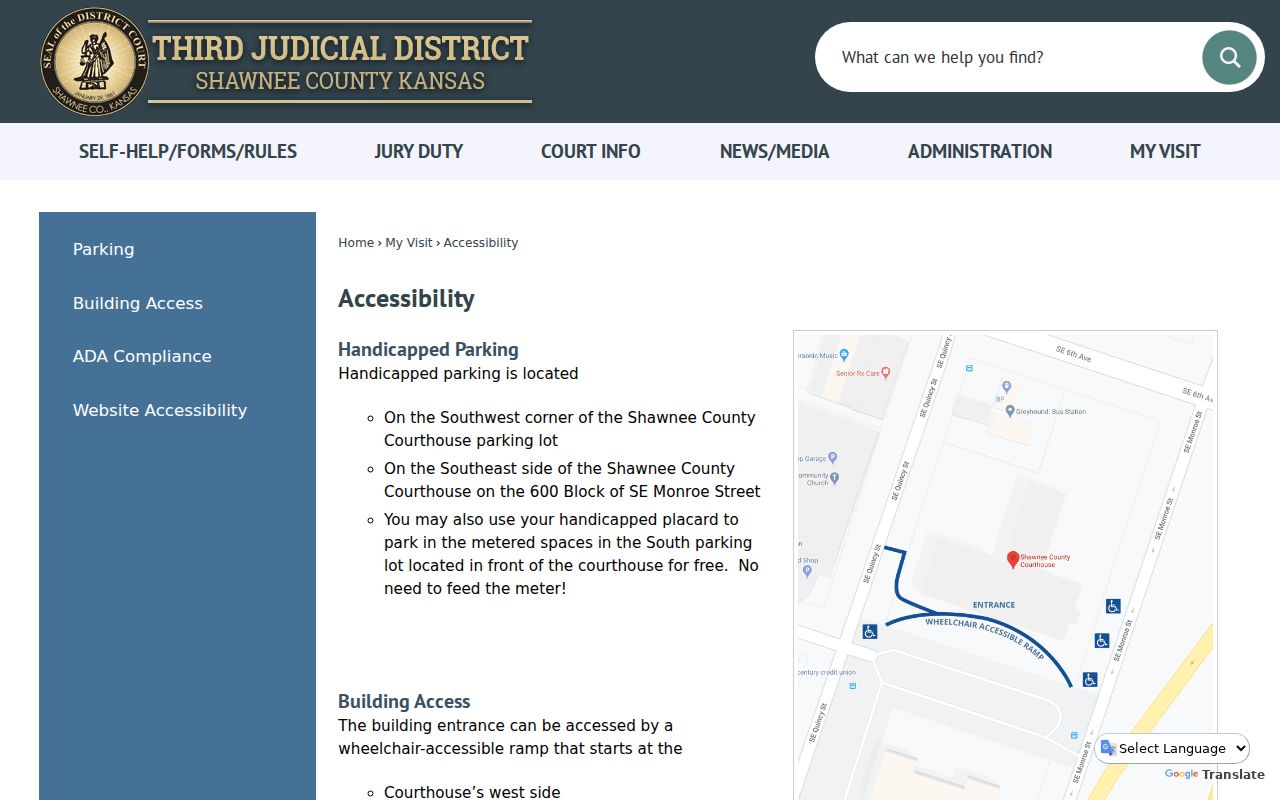Open the Building Access sidebar link
This screenshot has width=1280, height=800.
pyautogui.click(x=138, y=303)
